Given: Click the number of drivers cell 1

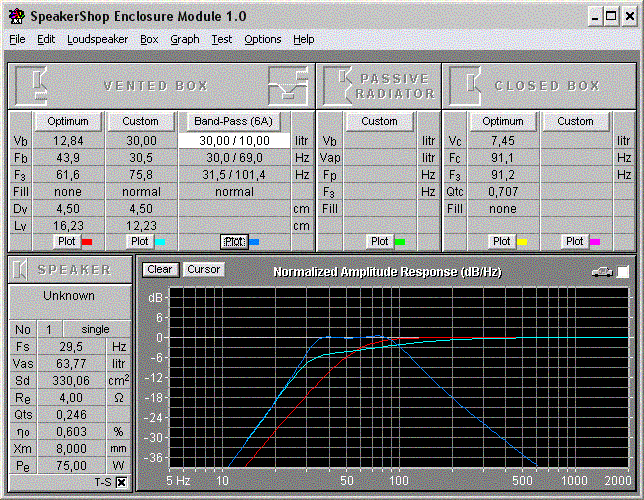Looking at the screenshot, I should pyautogui.click(x=49, y=329).
